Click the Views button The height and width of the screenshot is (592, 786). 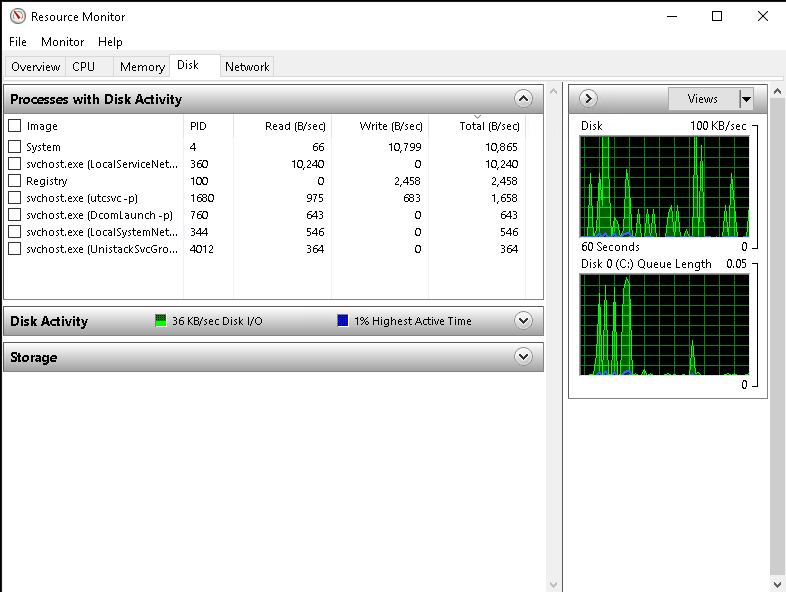(x=703, y=98)
